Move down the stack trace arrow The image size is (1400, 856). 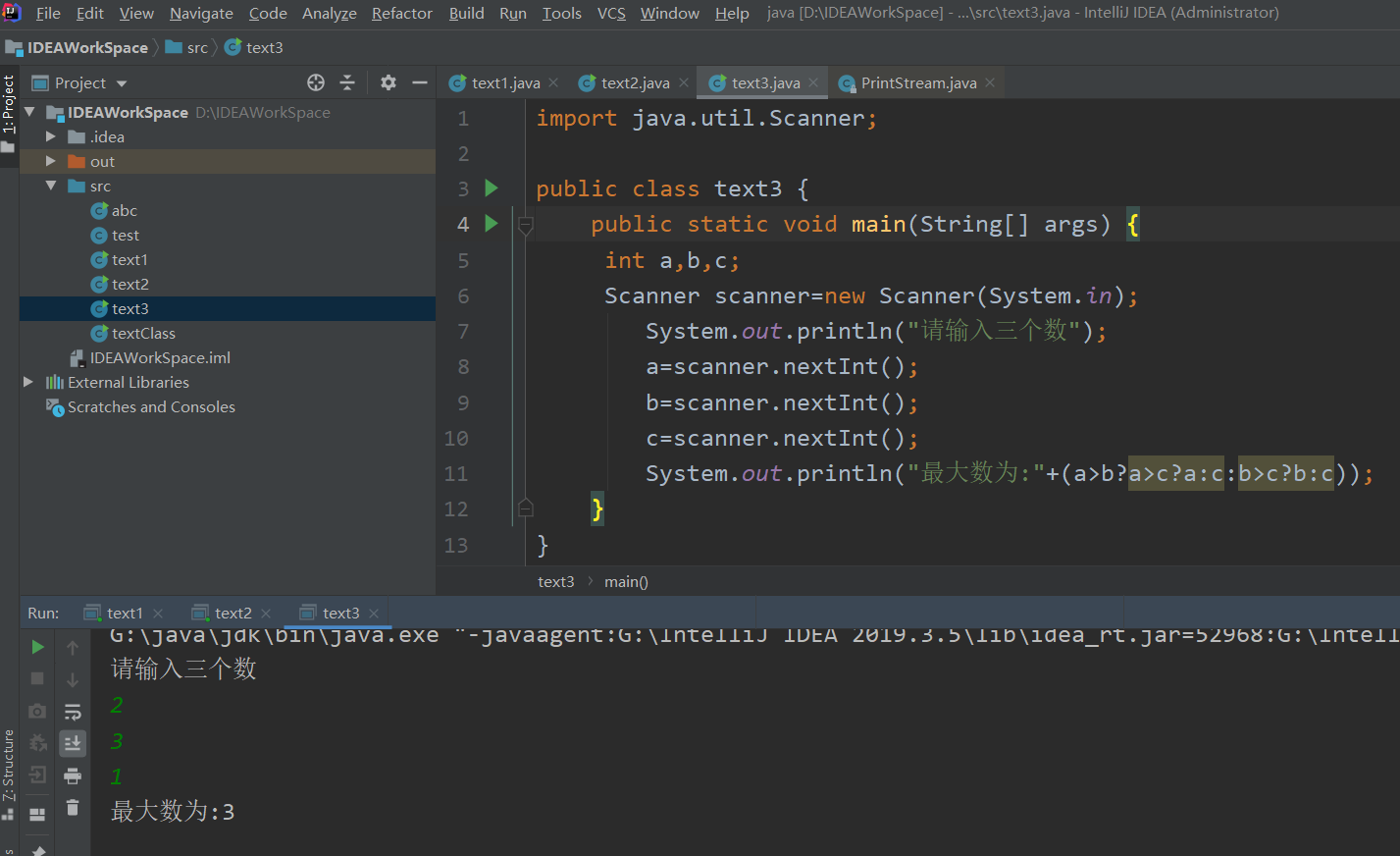click(x=73, y=679)
